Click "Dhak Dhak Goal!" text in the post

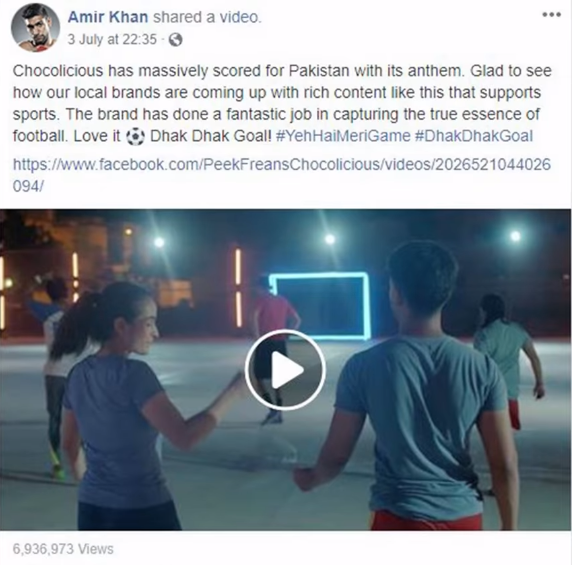pyautogui.click(x=211, y=136)
